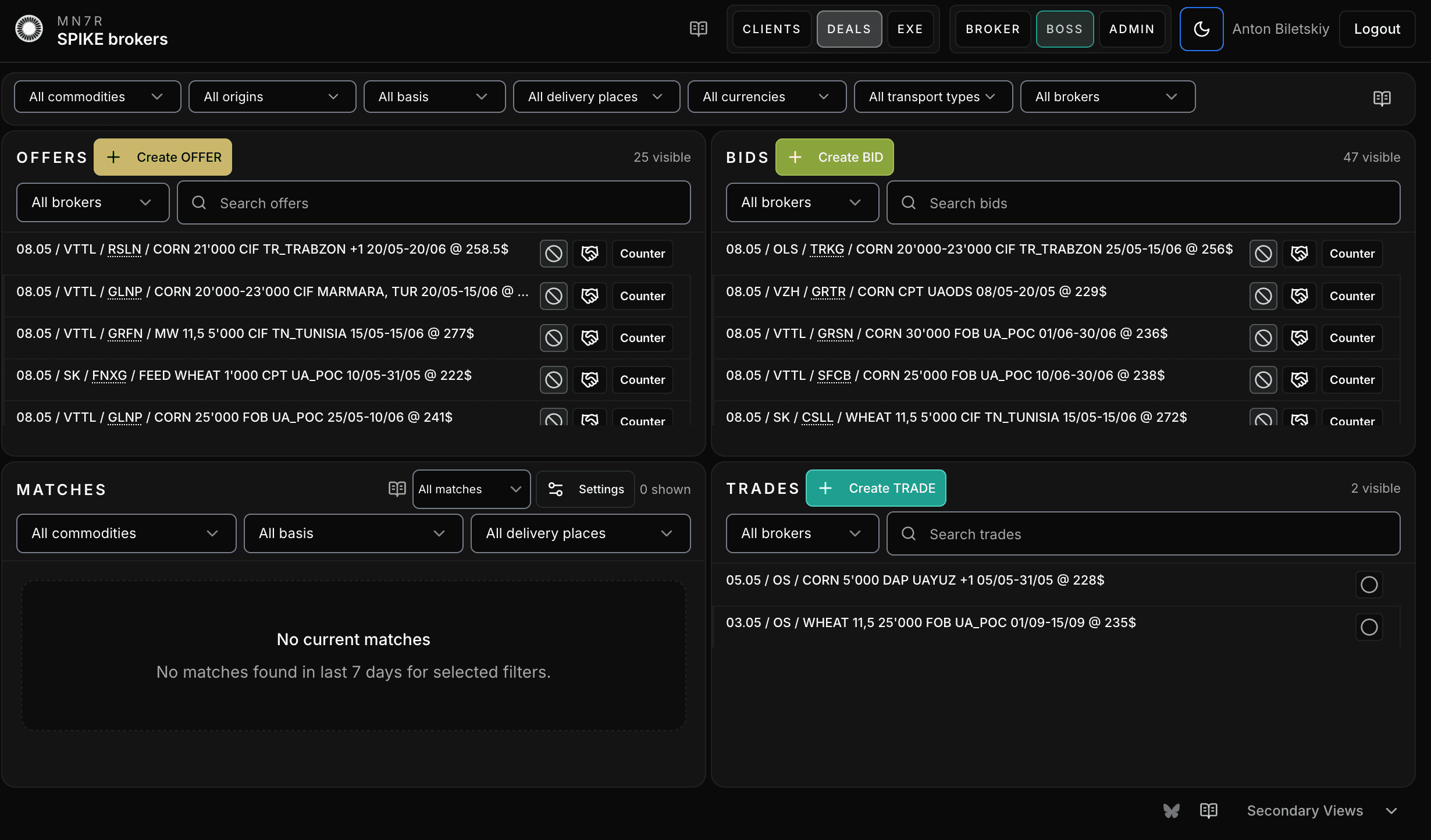The height and width of the screenshot is (840, 1431).
Task: Open Matches All commodities dropdown
Action: [x=126, y=533]
